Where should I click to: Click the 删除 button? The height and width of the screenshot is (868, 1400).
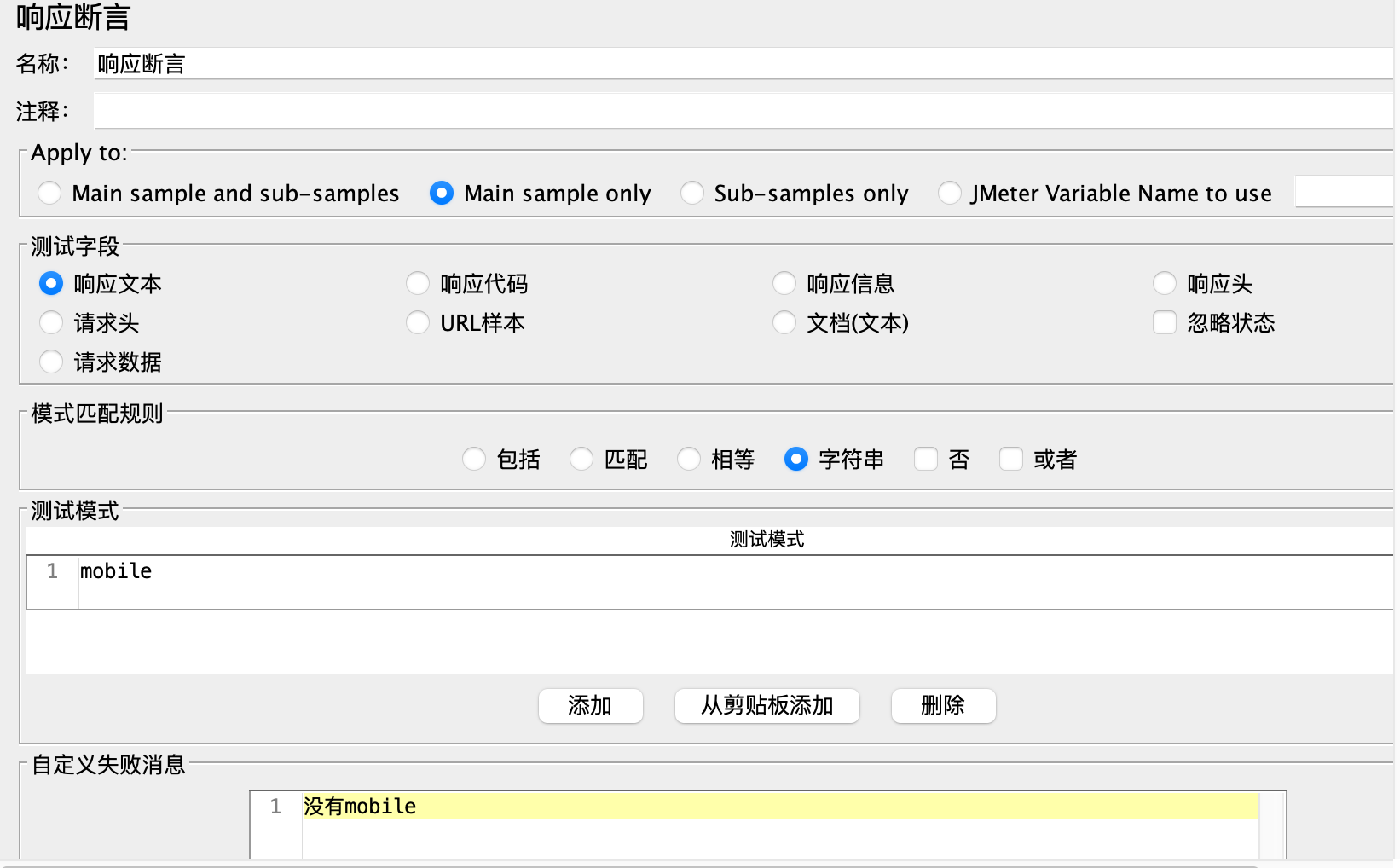[x=944, y=706]
